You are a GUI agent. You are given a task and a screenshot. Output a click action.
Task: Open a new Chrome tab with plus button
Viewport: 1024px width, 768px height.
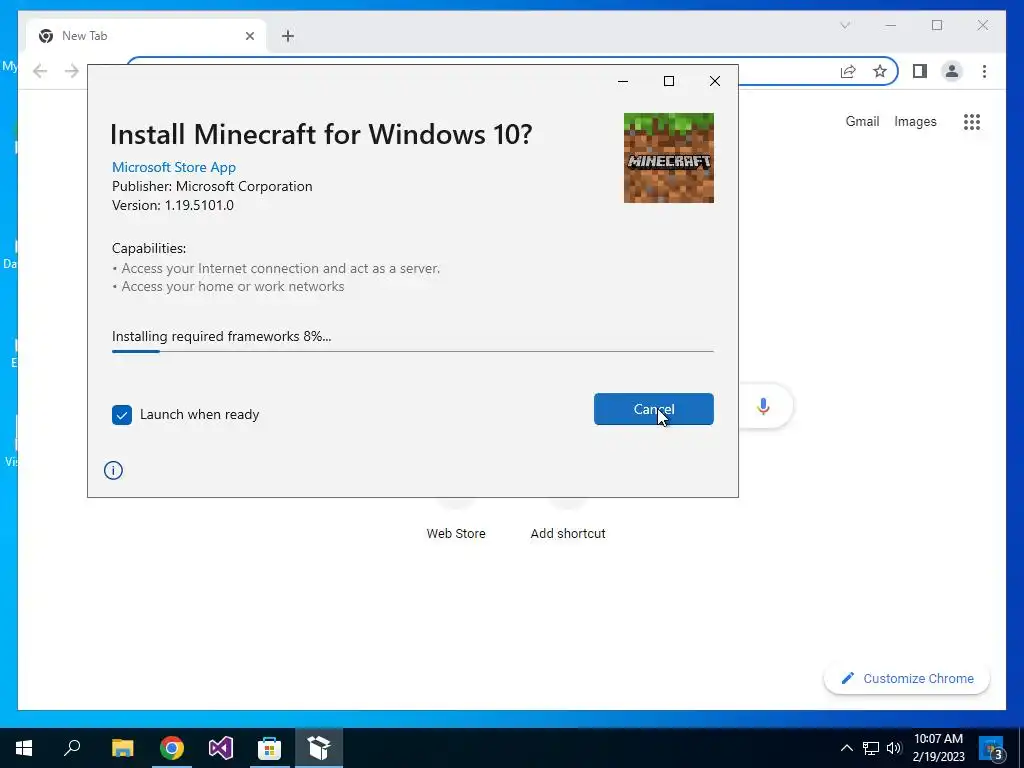pyautogui.click(x=288, y=36)
